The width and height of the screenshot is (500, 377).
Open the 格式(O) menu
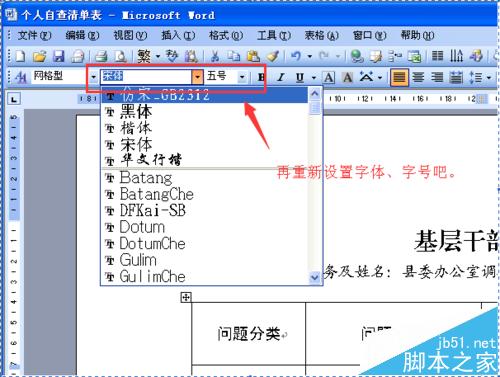coord(226,35)
